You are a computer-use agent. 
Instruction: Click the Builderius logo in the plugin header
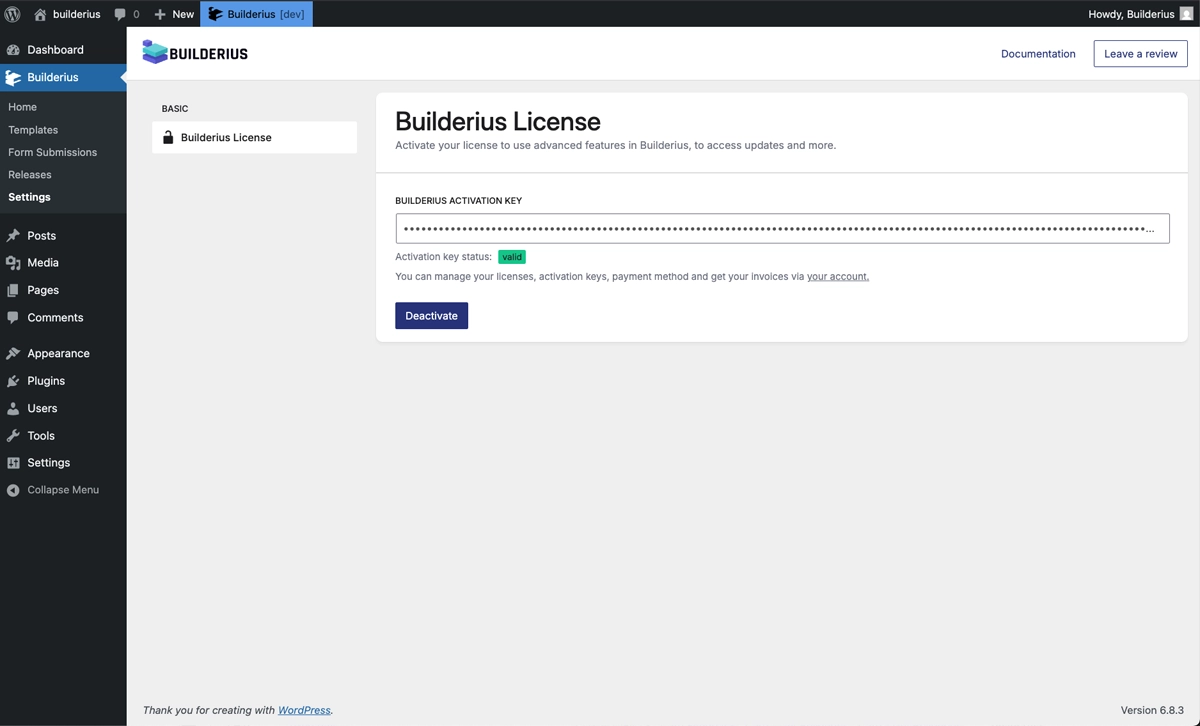(194, 52)
